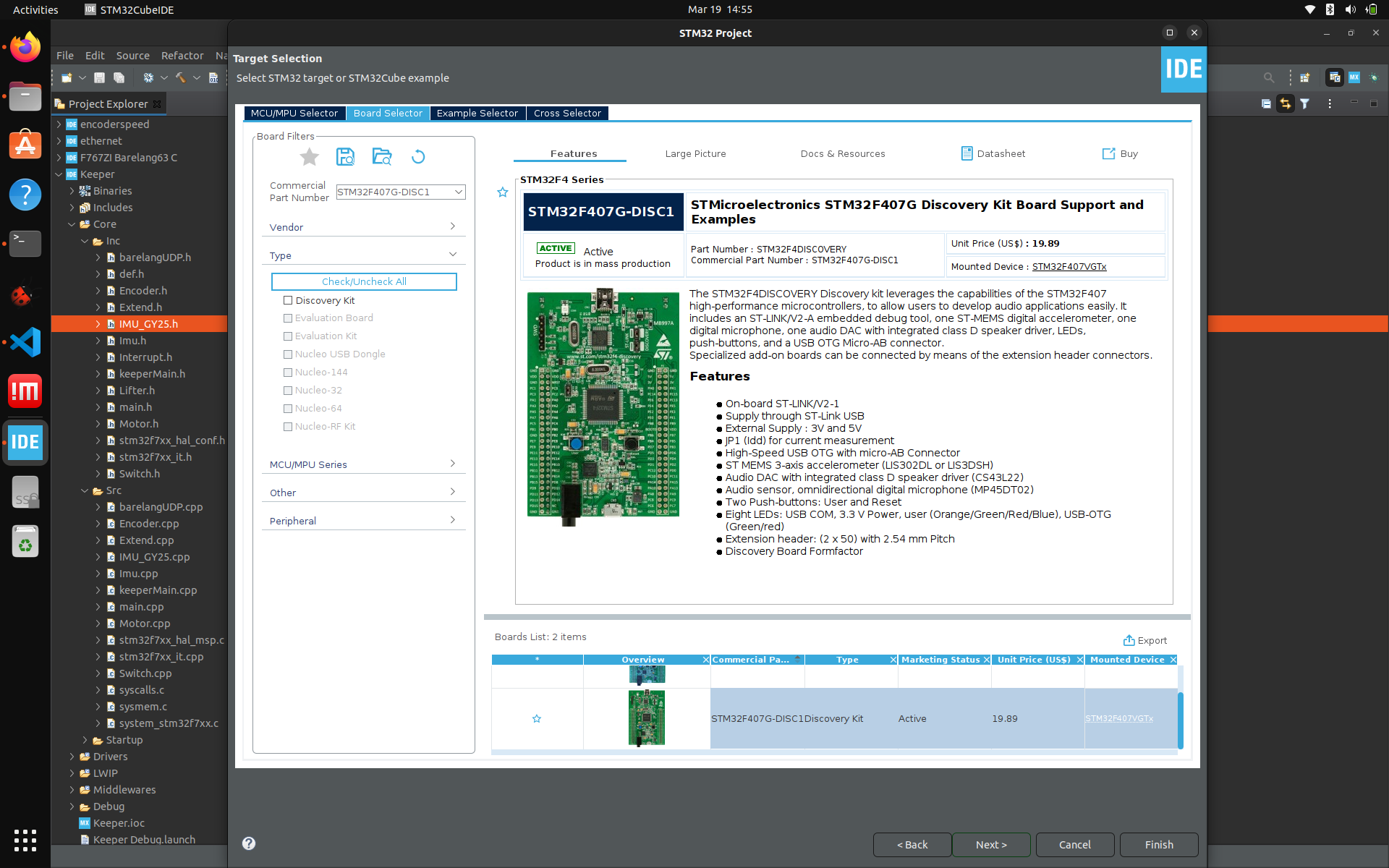
Task: Show favorite boards via star filter icon
Action: [310, 156]
